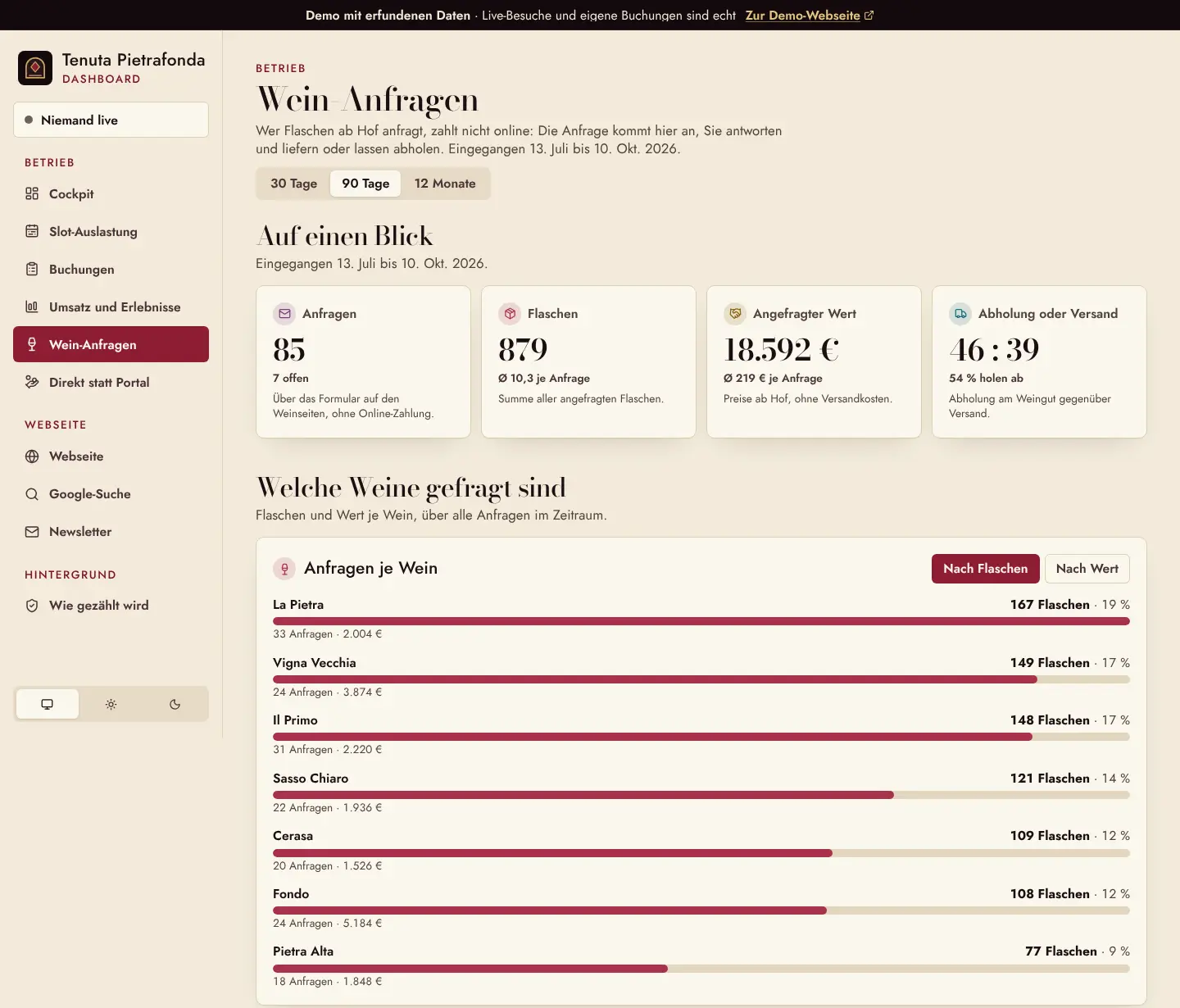Sort wines by Nach Wert
Image resolution: width=1180 pixels, height=1008 pixels.
[x=1087, y=569]
